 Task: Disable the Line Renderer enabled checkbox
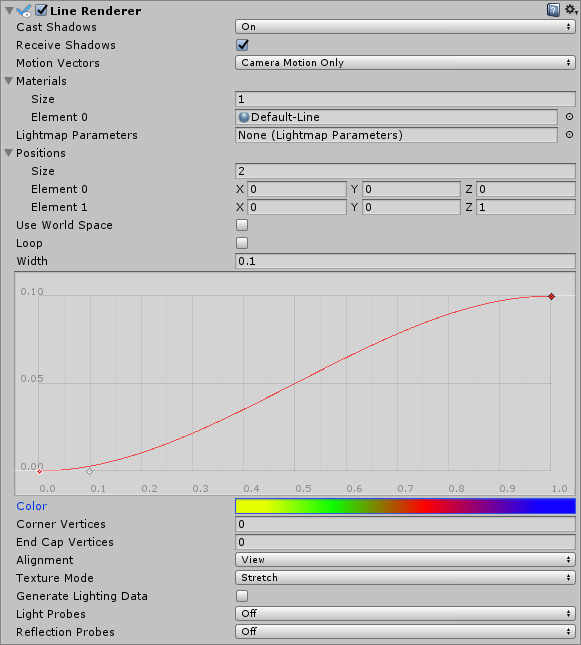tap(42, 10)
